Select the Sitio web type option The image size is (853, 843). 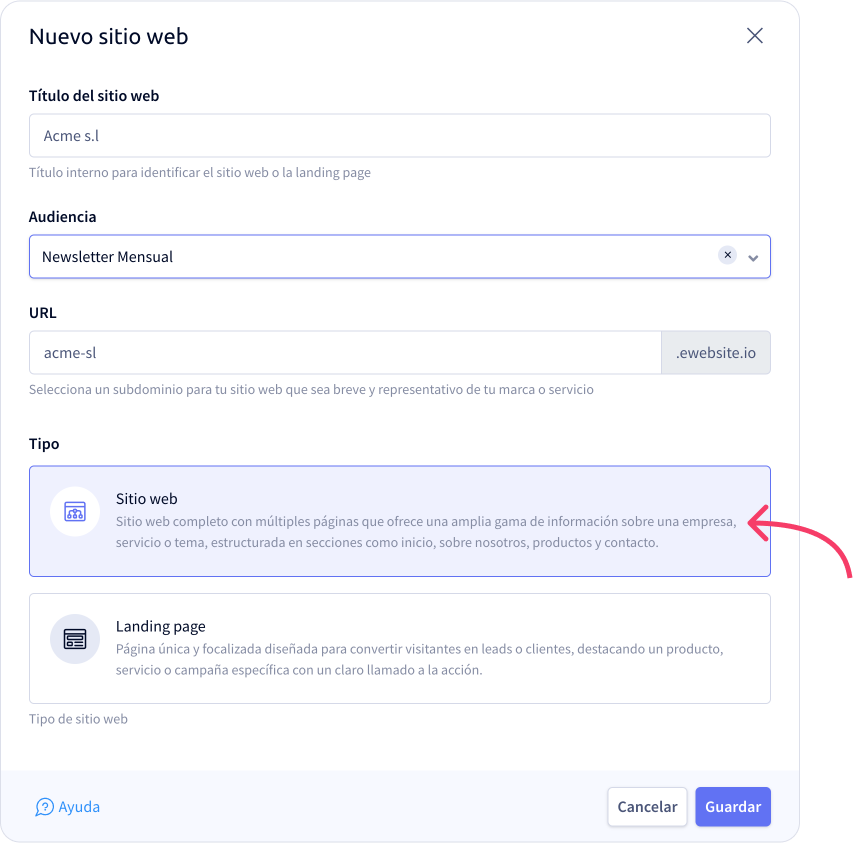click(x=400, y=521)
